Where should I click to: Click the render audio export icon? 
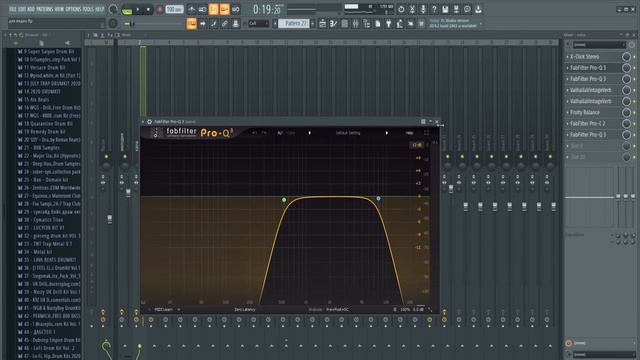point(456,9)
